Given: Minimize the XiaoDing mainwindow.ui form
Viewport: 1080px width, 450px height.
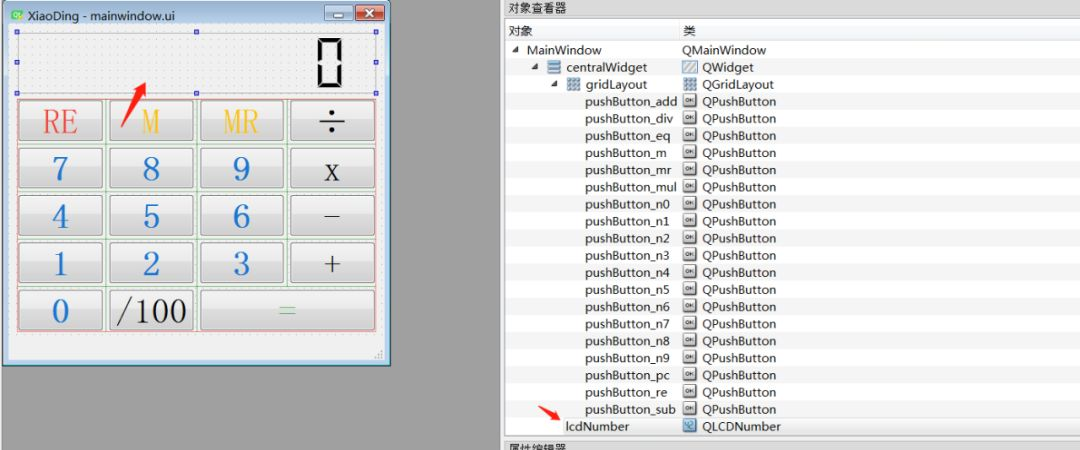Looking at the screenshot, I should (x=338, y=13).
